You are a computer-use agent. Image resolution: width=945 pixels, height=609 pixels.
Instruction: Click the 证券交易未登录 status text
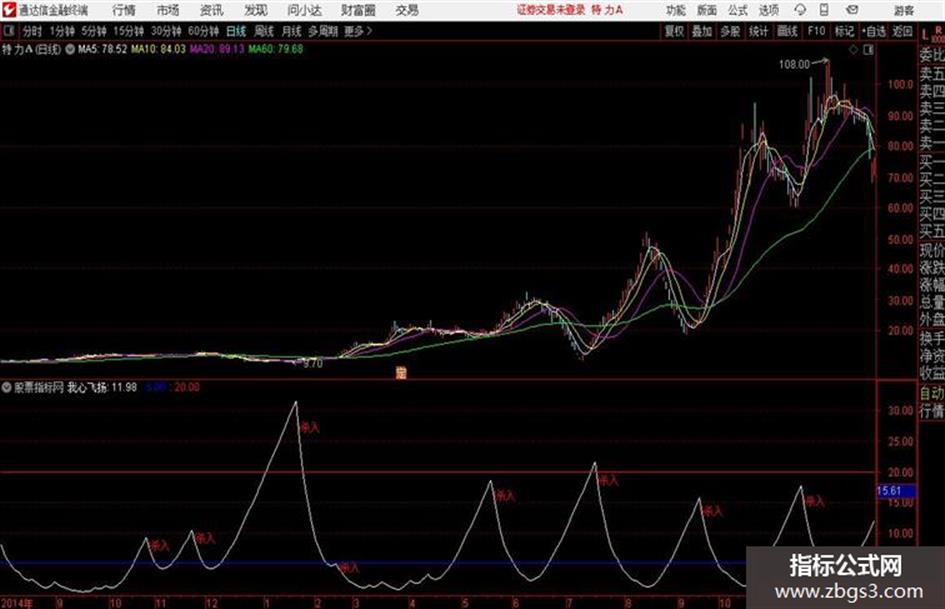coord(551,10)
